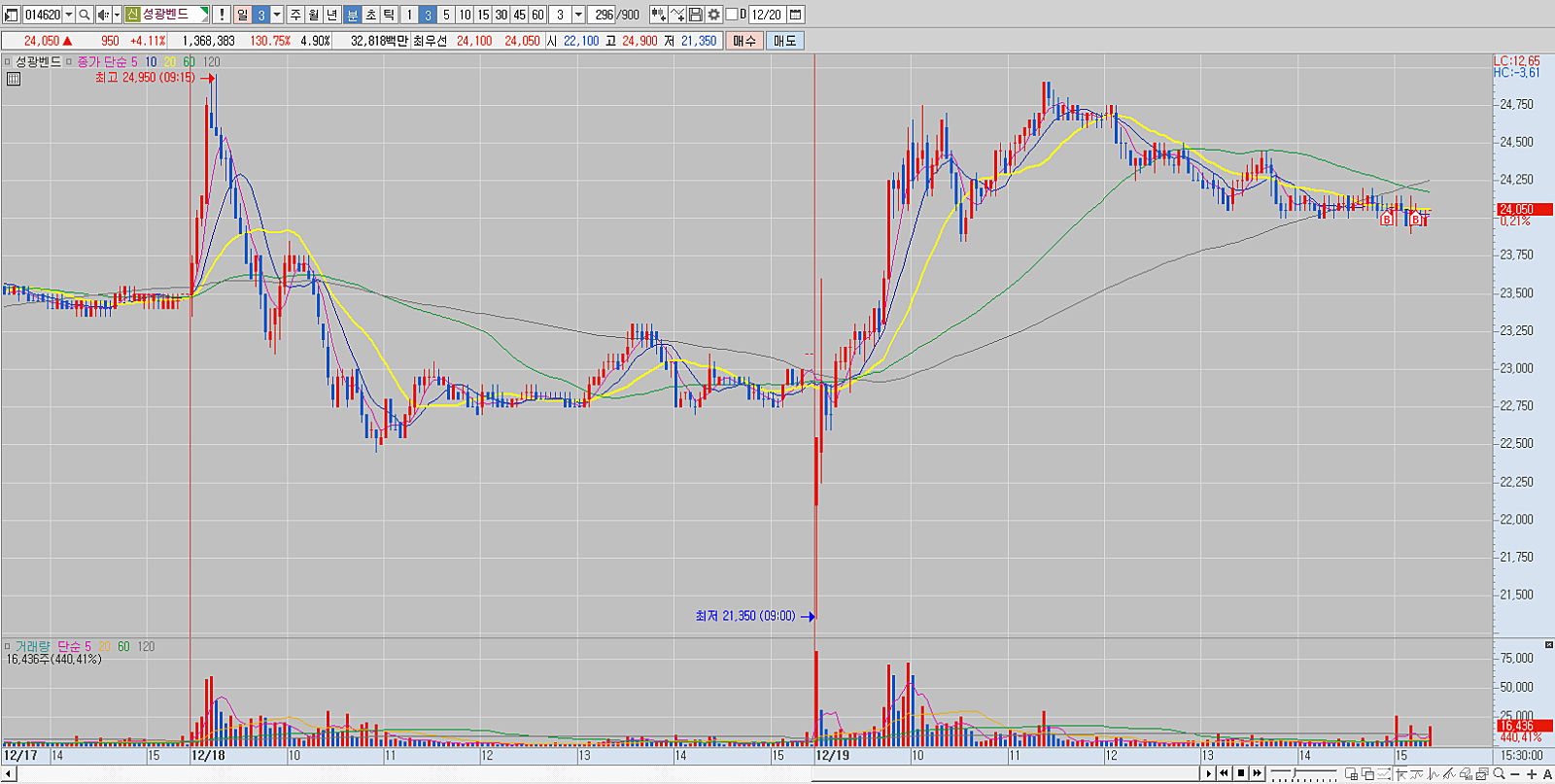1555x784 pixels.
Task: Click the data grid icon under 성광벤드 label
Action: (x=13, y=79)
